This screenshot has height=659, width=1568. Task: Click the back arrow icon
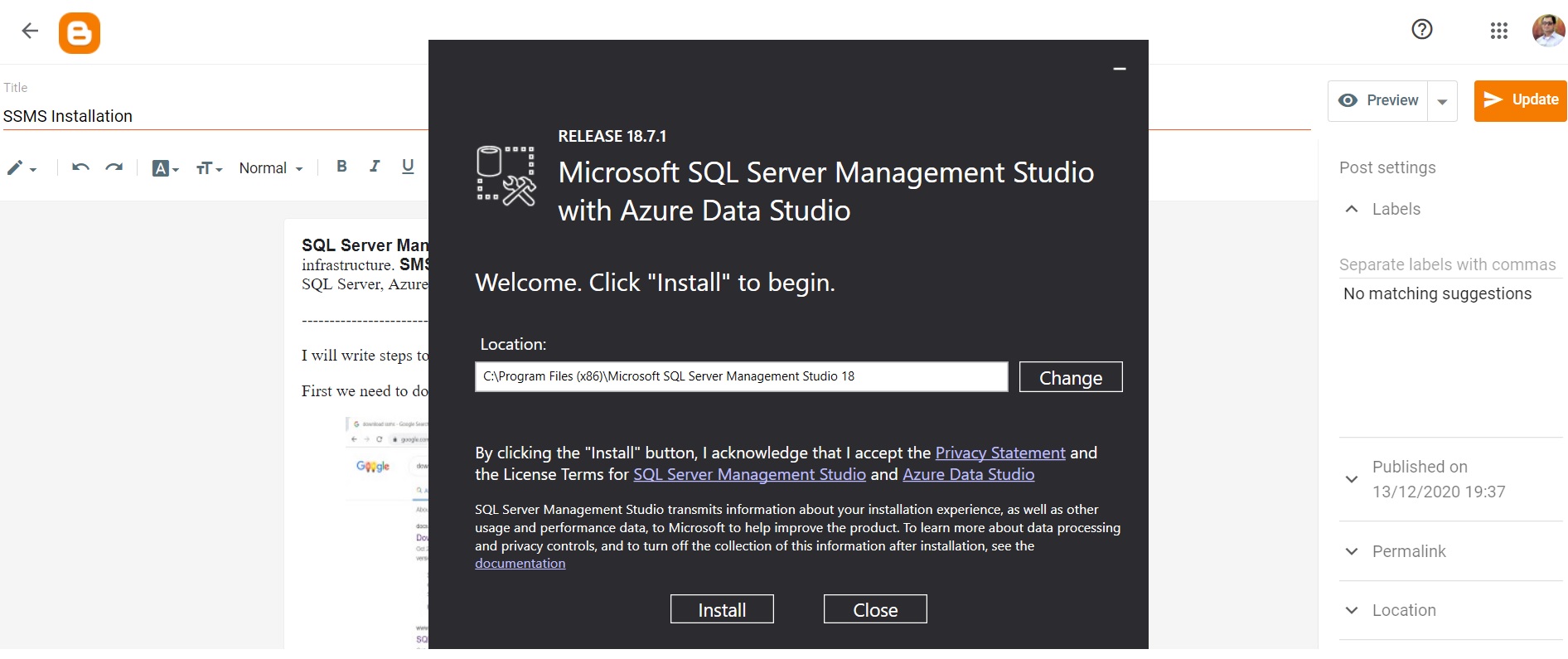pos(30,30)
